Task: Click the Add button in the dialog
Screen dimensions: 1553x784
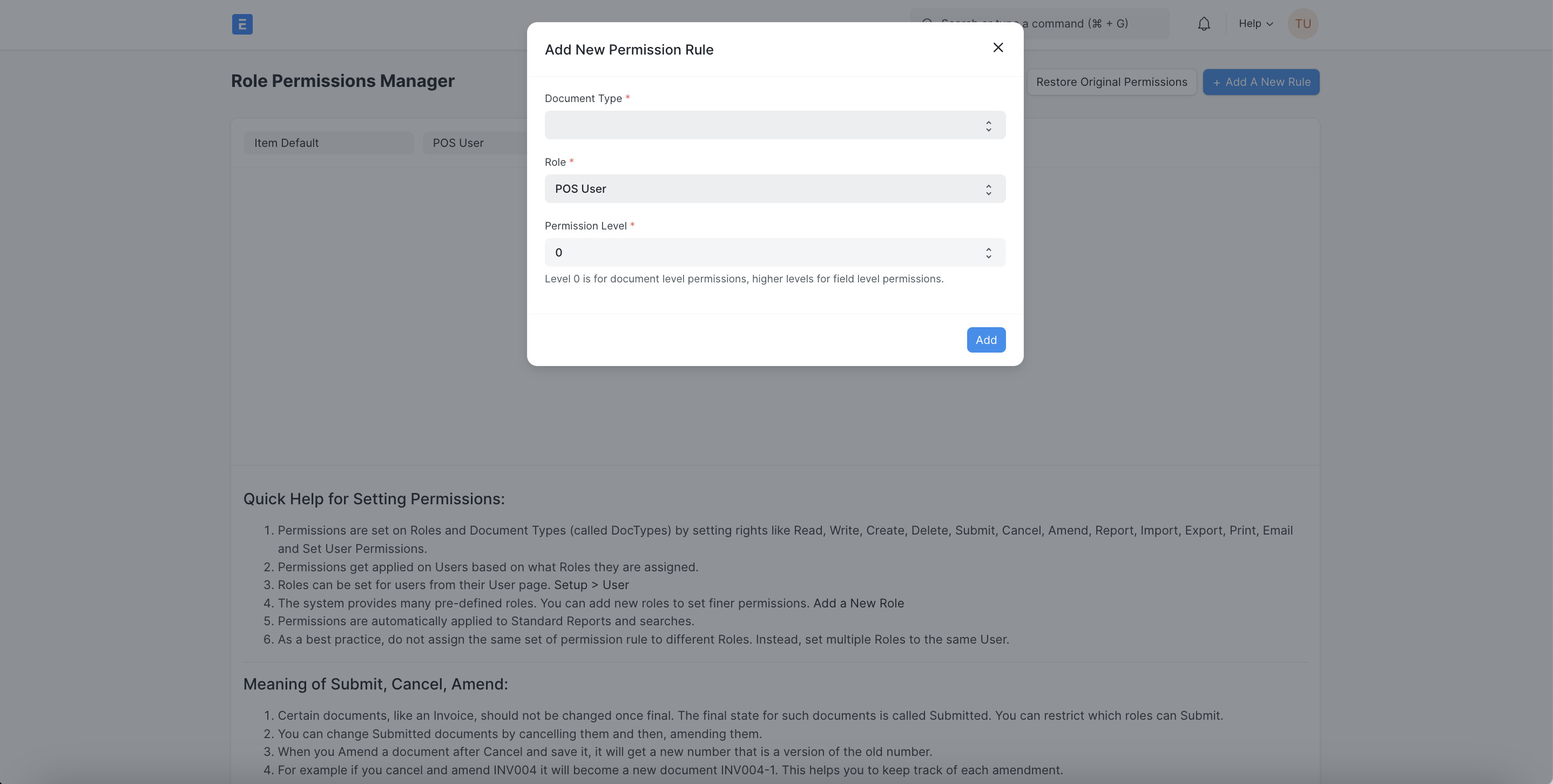Action: pyautogui.click(x=985, y=340)
